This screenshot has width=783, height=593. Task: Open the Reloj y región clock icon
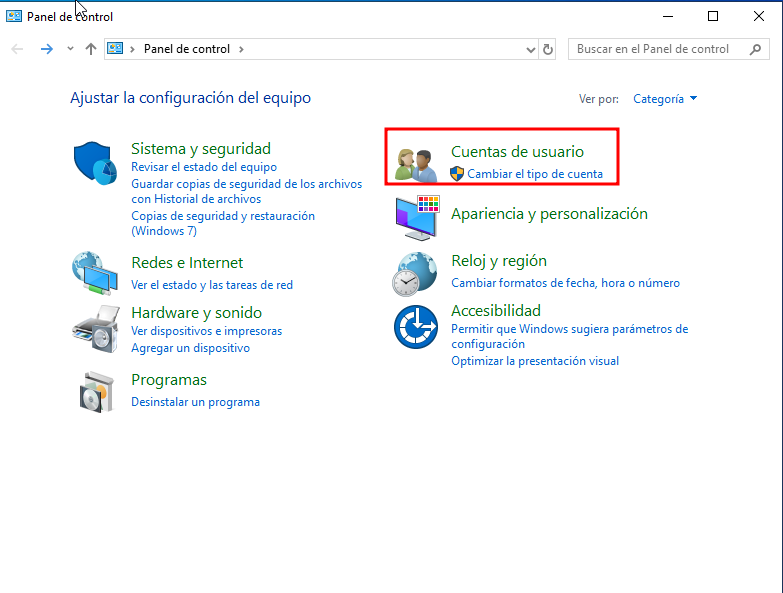(416, 273)
